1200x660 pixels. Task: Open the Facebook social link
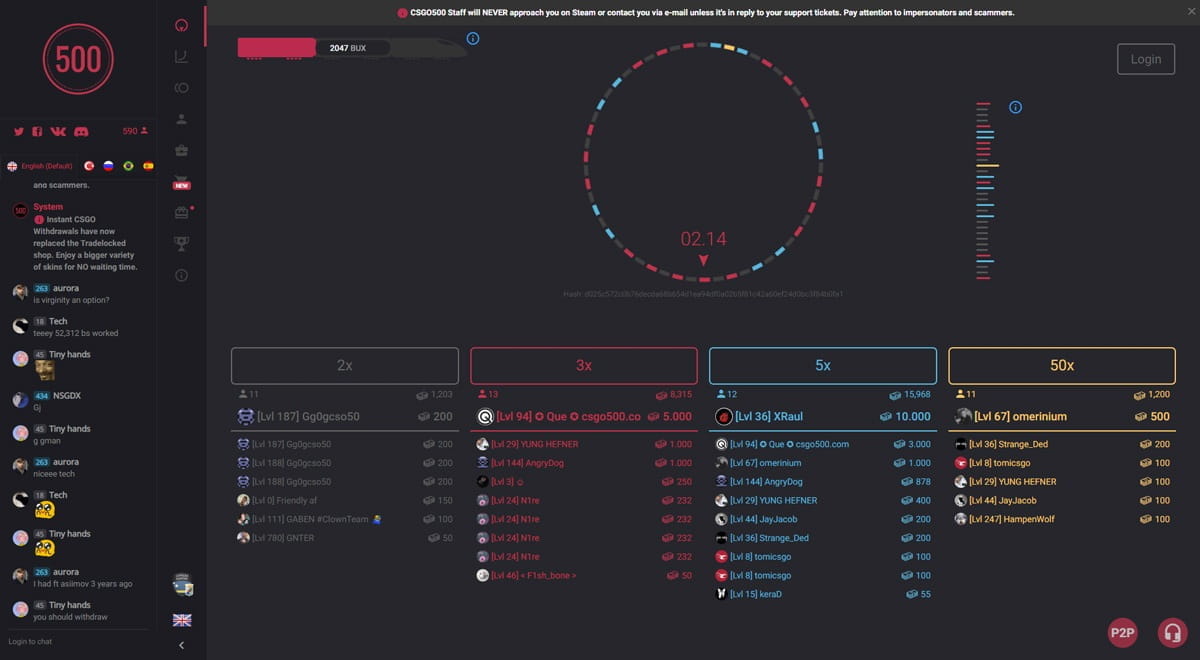pos(37,131)
